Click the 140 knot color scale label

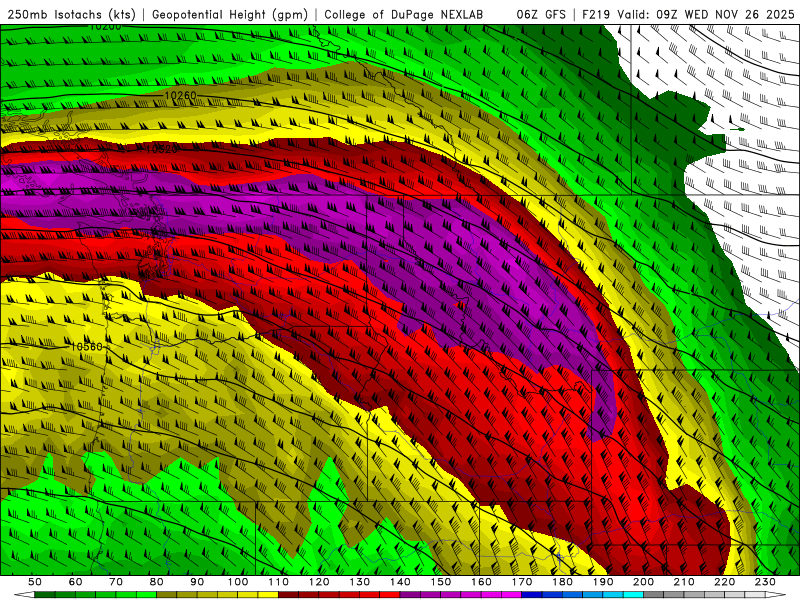click(401, 582)
